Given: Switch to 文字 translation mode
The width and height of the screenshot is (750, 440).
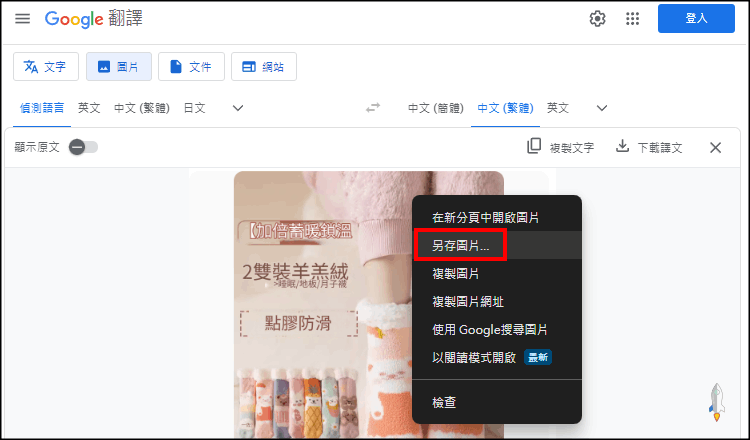Looking at the screenshot, I should tap(46, 66).
